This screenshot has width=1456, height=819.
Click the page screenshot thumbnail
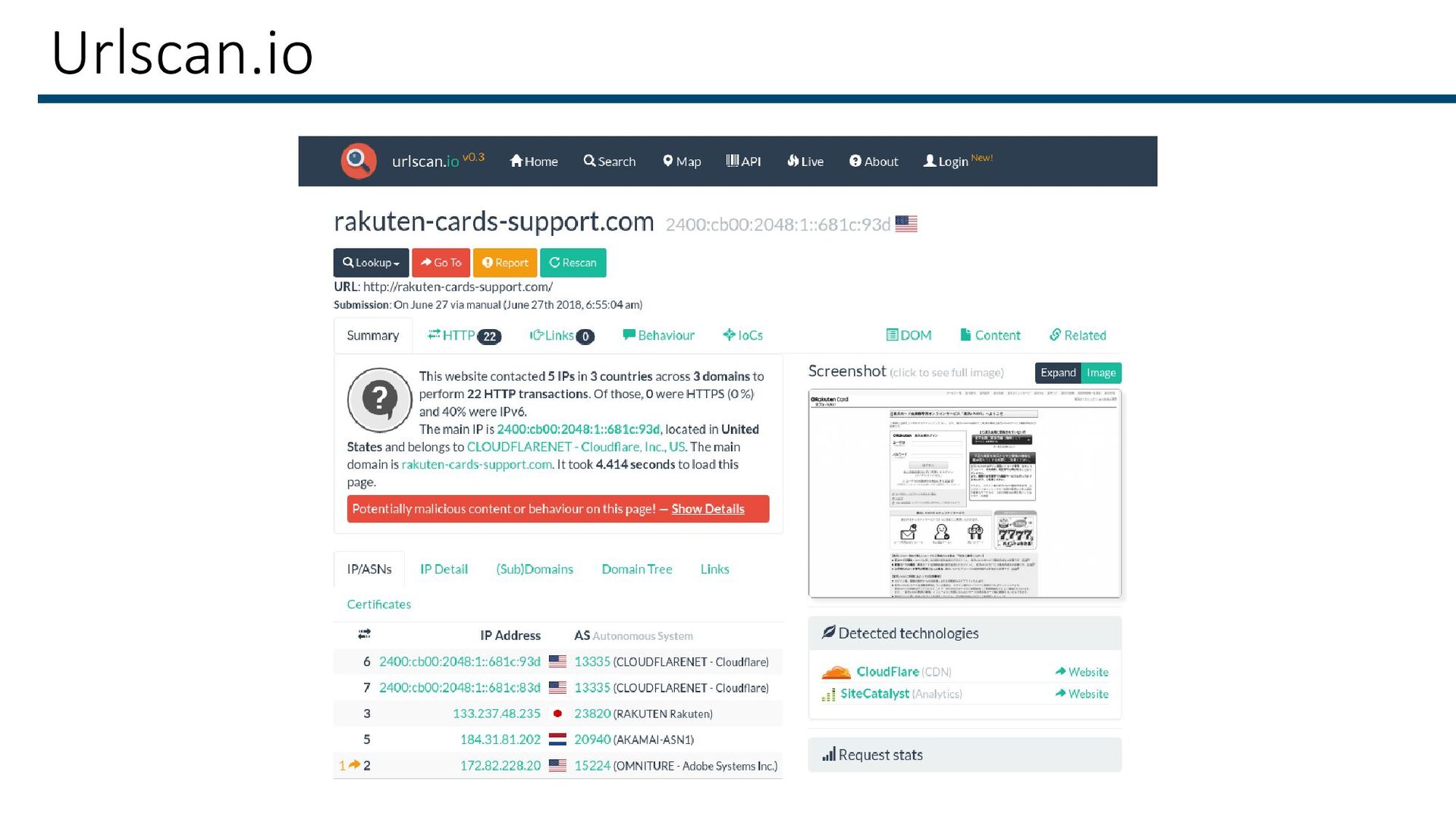[964, 493]
